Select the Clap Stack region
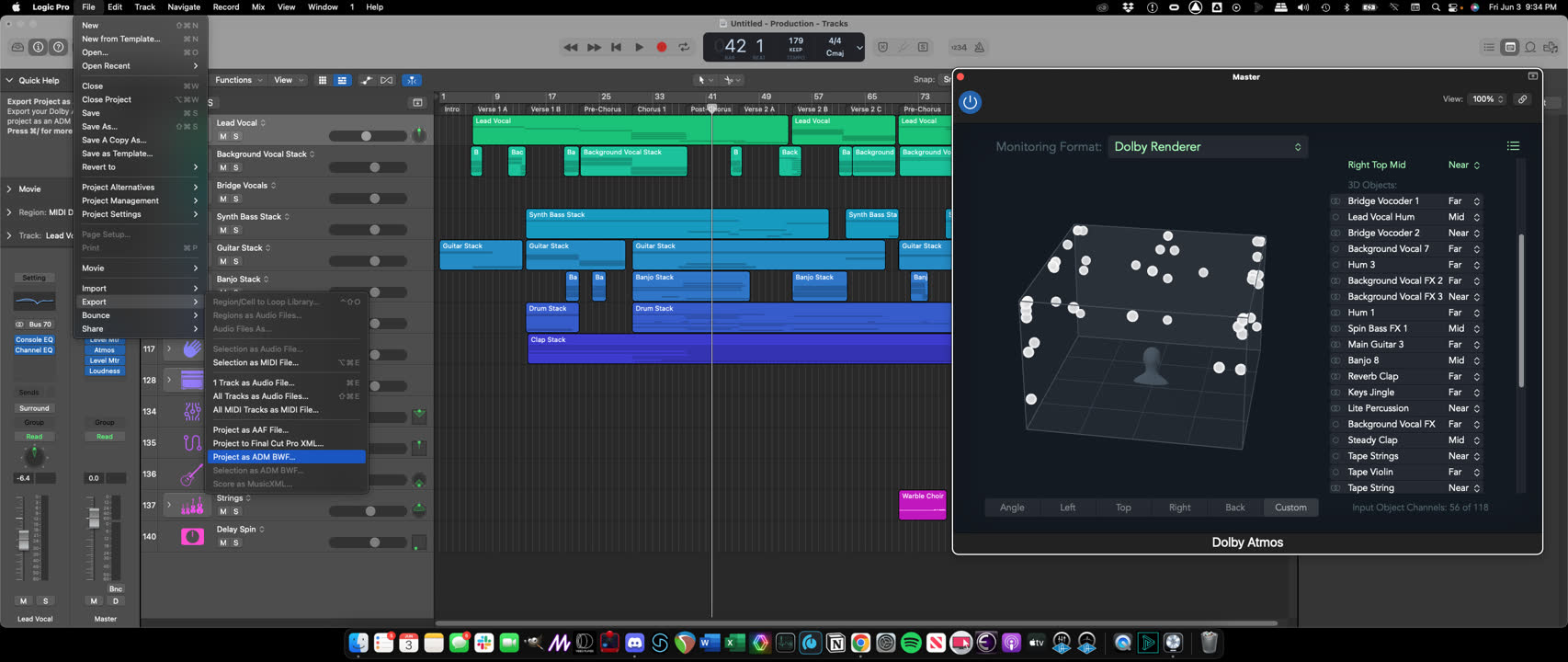 (x=739, y=348)
